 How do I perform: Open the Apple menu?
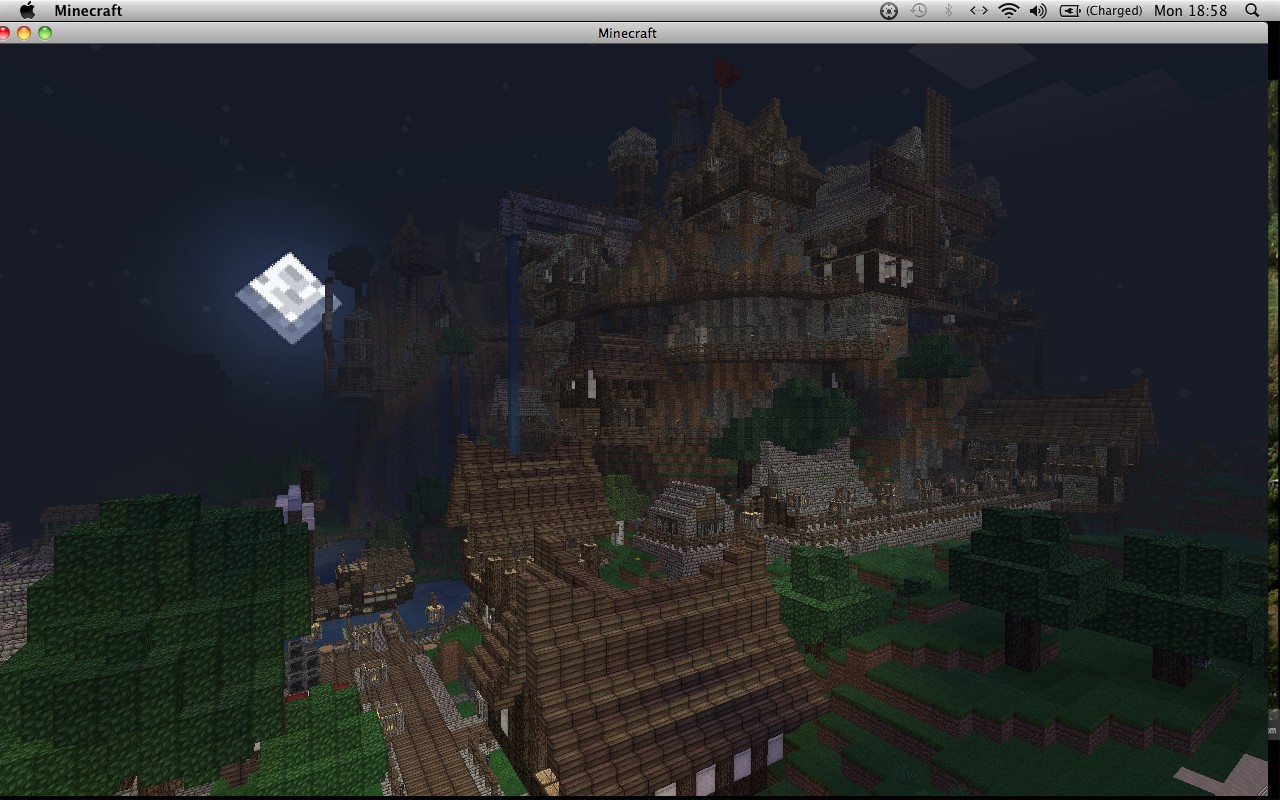pyautogui.click(x=27, y=10)
